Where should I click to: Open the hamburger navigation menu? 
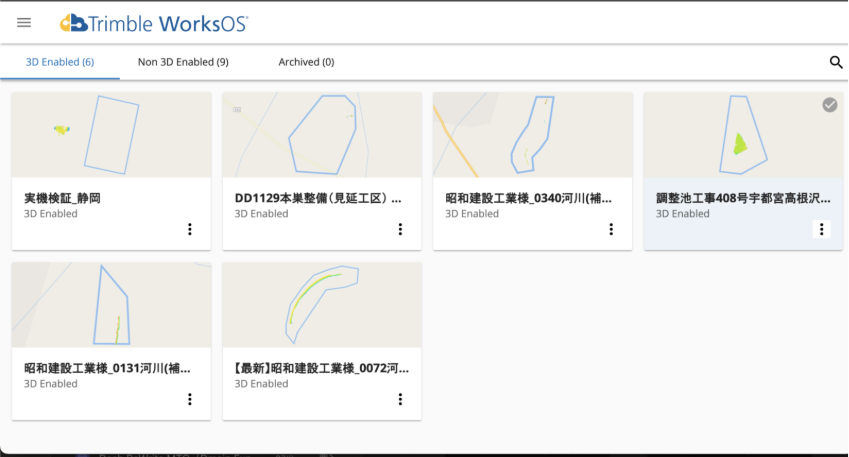(x=24, y=22)
